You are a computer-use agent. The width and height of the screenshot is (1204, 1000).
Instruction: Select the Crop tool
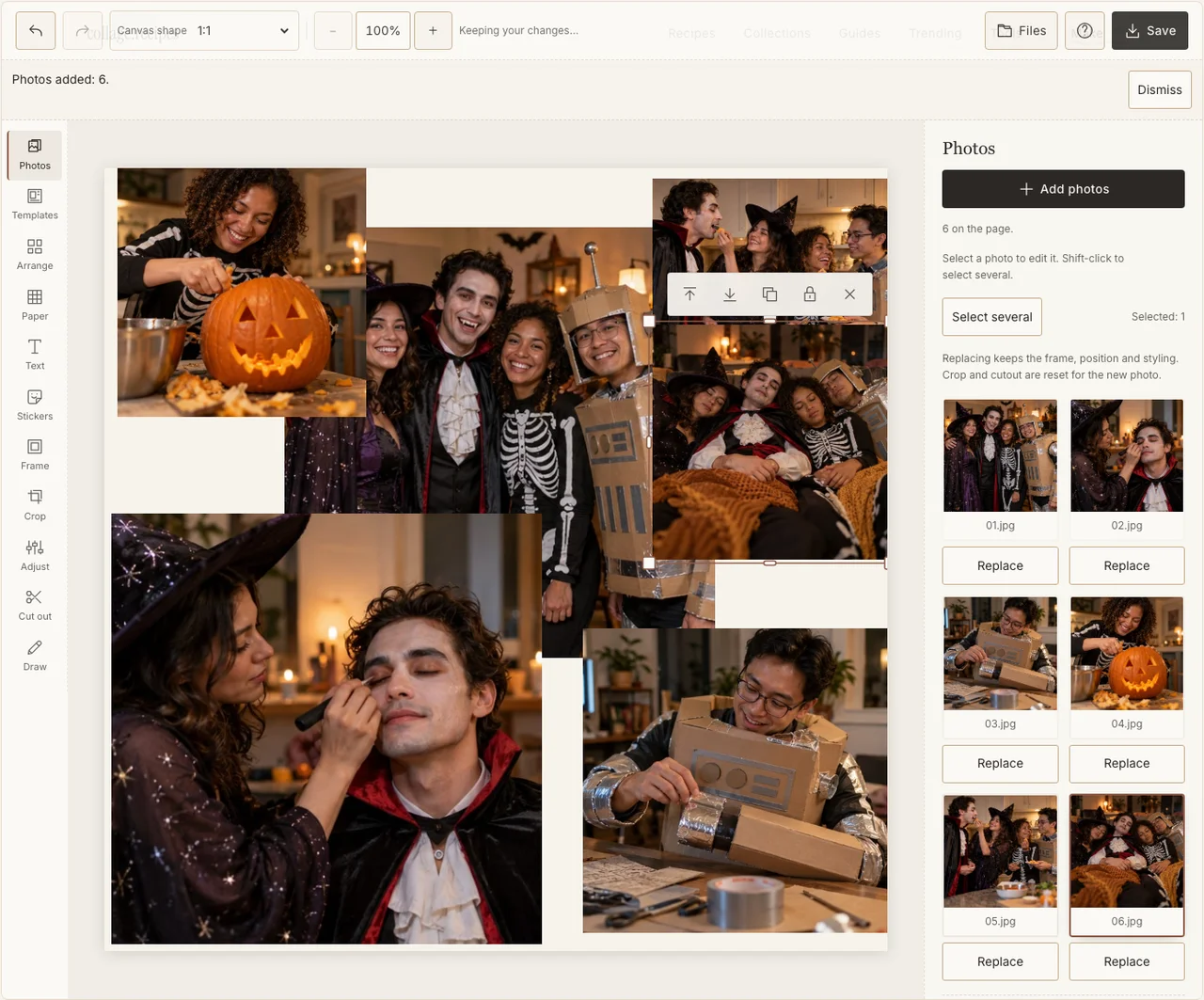pos(35,505)
